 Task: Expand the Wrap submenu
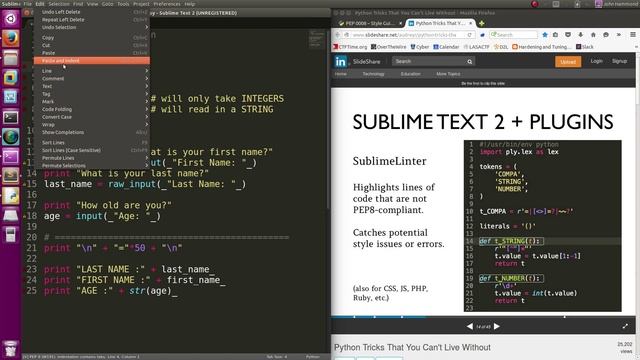(x=92, y=124)
